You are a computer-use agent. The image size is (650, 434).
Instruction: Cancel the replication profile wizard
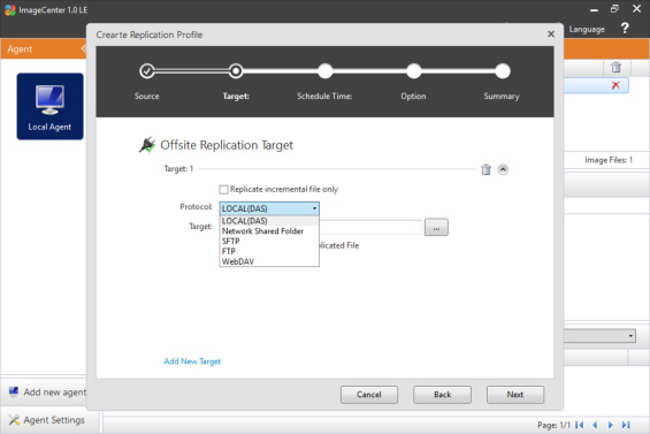click(x=369, y=395)
